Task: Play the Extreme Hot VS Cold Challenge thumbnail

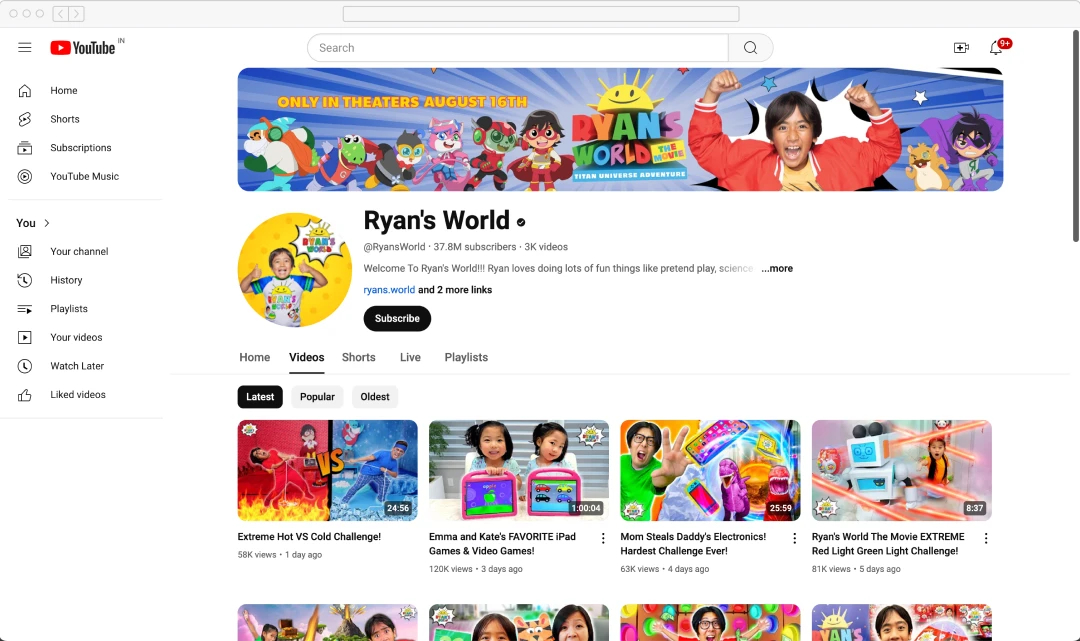Action: pyautogui.click(x=327, y=470)
